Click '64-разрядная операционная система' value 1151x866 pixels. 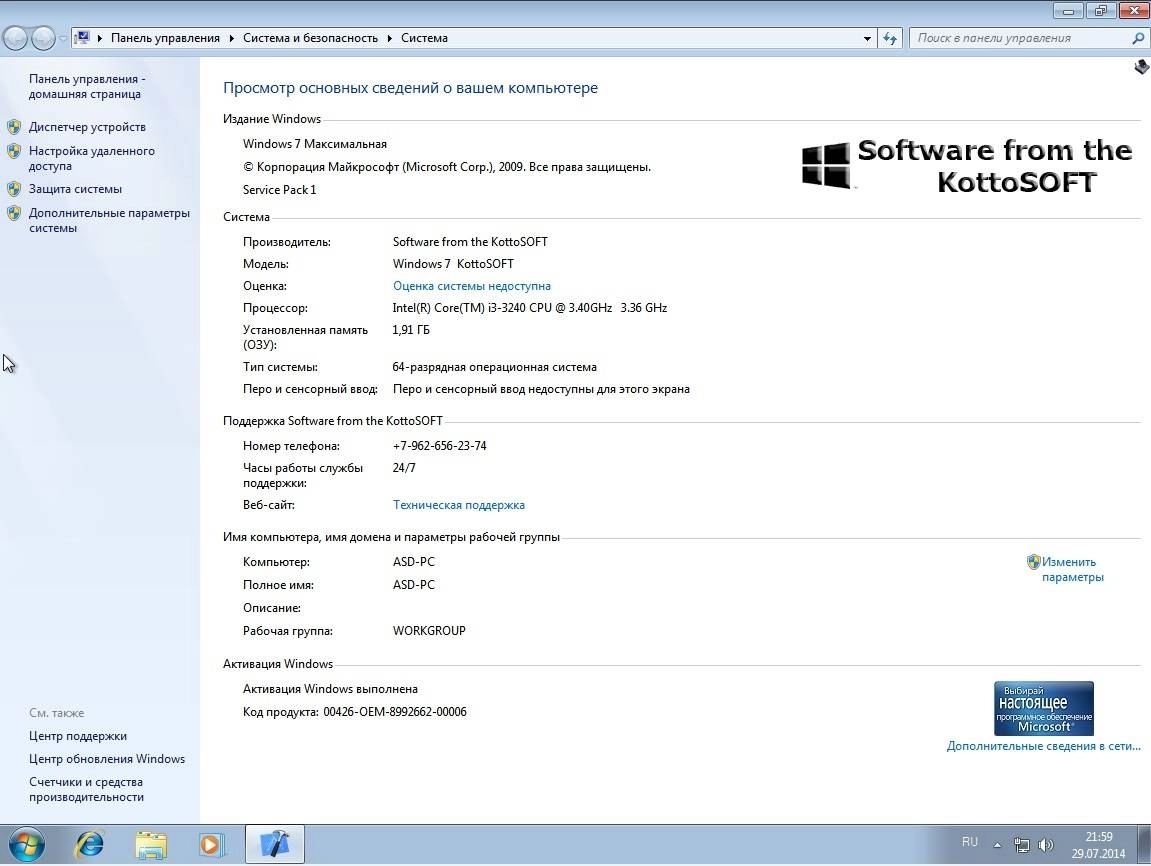(x=495, y=367)
